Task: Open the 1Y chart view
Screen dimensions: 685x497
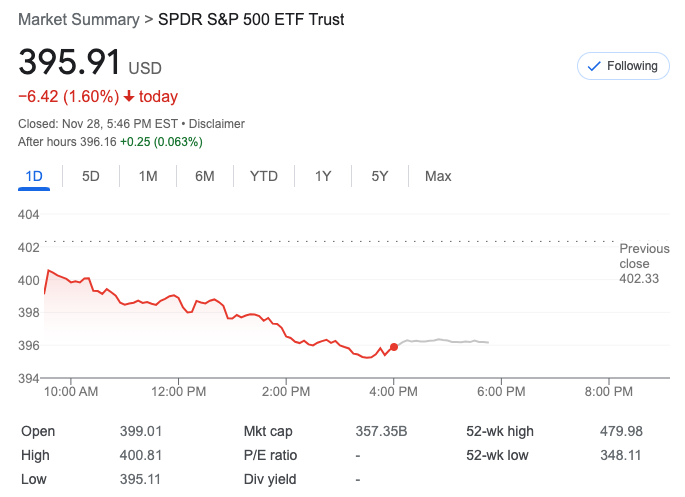Action: click(323, 176)
